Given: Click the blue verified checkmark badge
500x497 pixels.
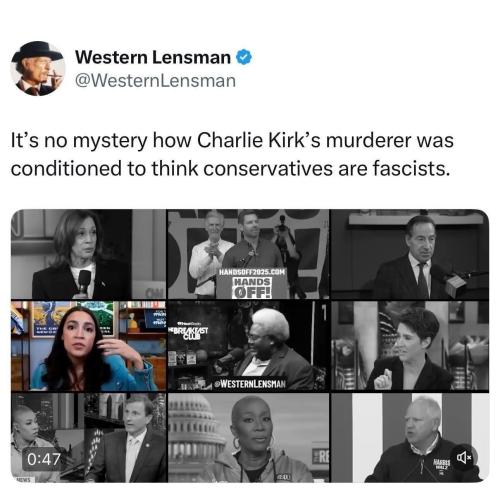Looking at the screenshot, I should 244,57.
